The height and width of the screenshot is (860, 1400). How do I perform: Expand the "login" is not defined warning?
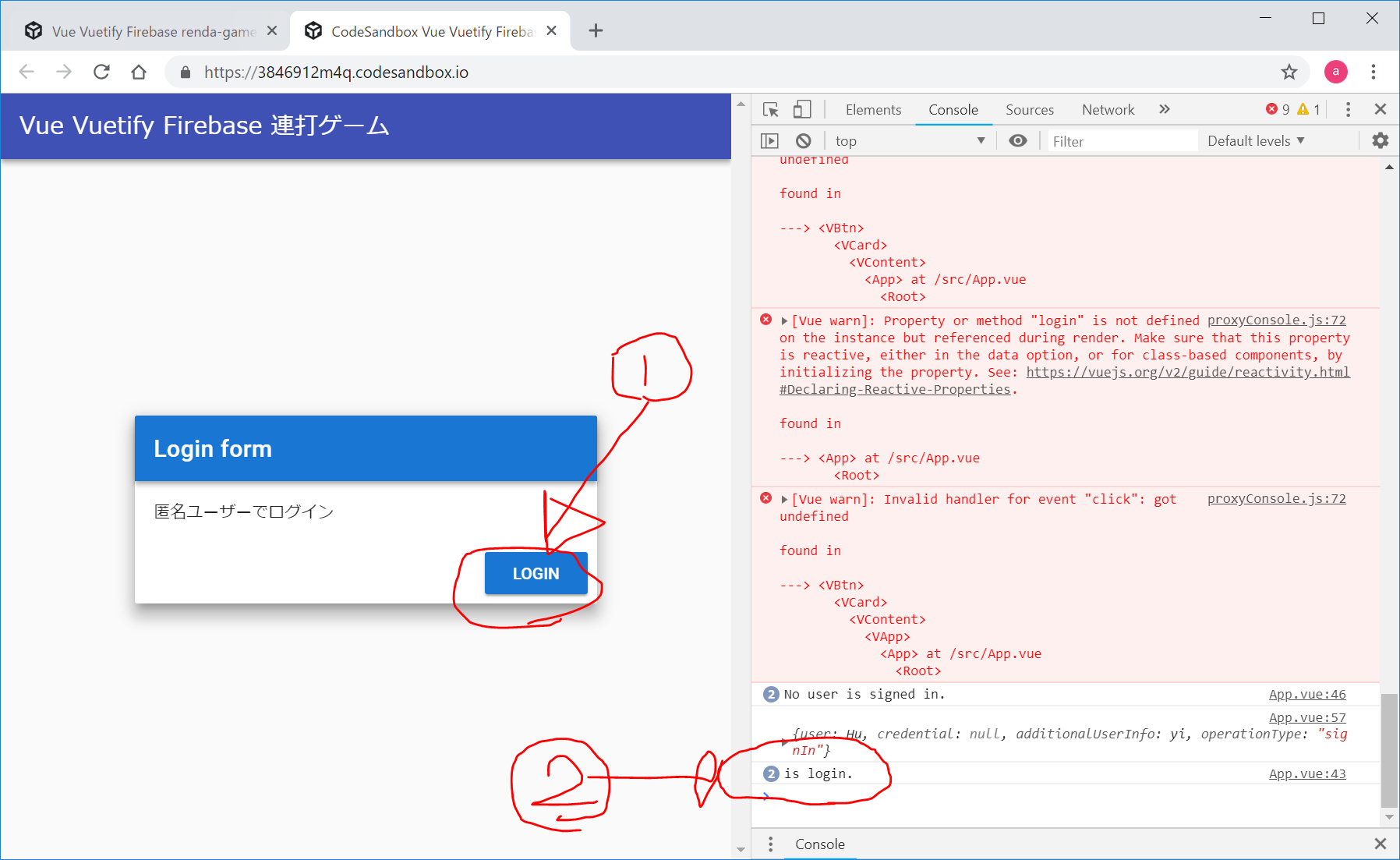(x=784, y=321)
